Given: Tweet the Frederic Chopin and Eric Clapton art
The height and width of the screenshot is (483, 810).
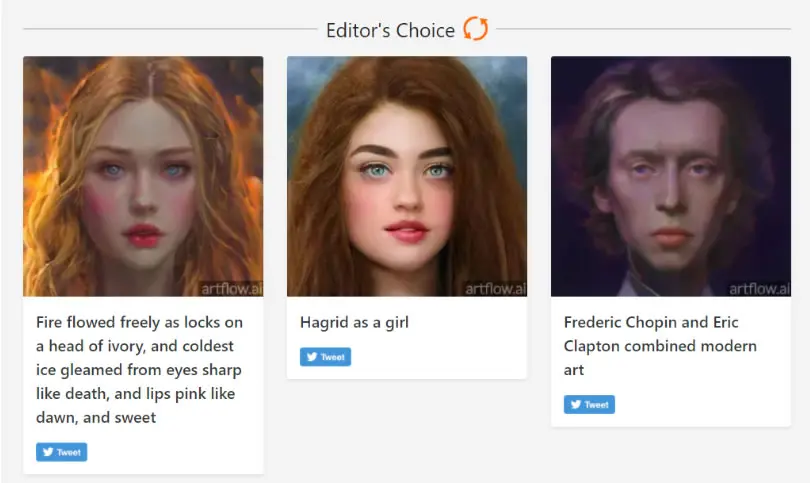Looking at the screenshot, I should tap(589, 404).
